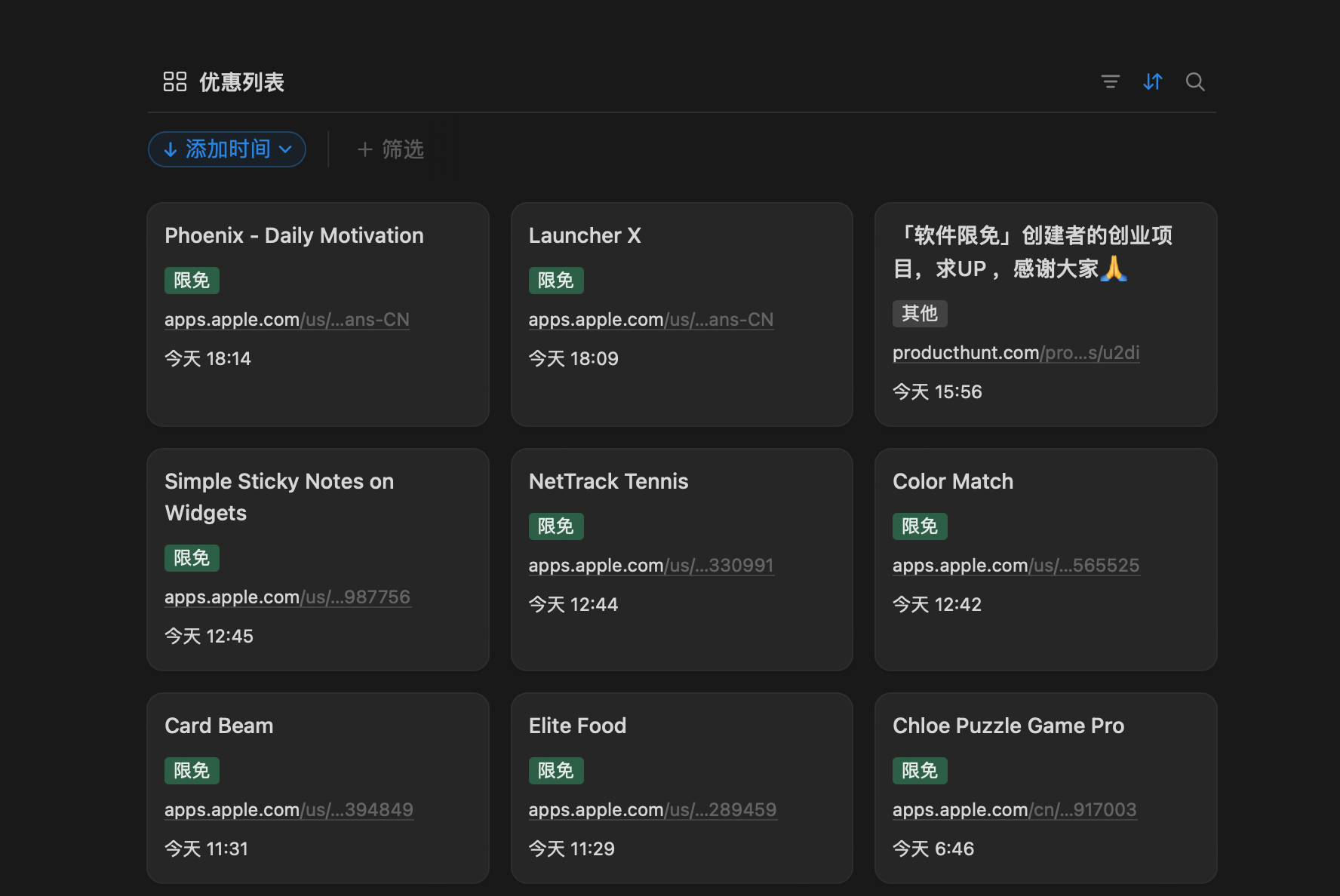The image size is (1340, 896).
Task: Click the 限免 tag on Launcher X card
Action: [556, 281]
